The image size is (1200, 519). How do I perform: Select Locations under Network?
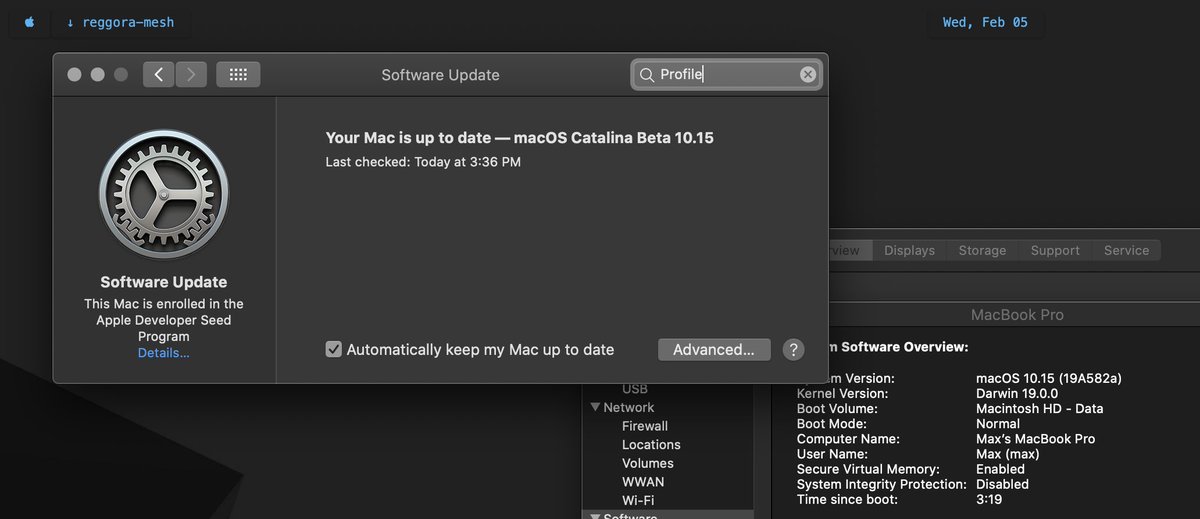point(651,444)
